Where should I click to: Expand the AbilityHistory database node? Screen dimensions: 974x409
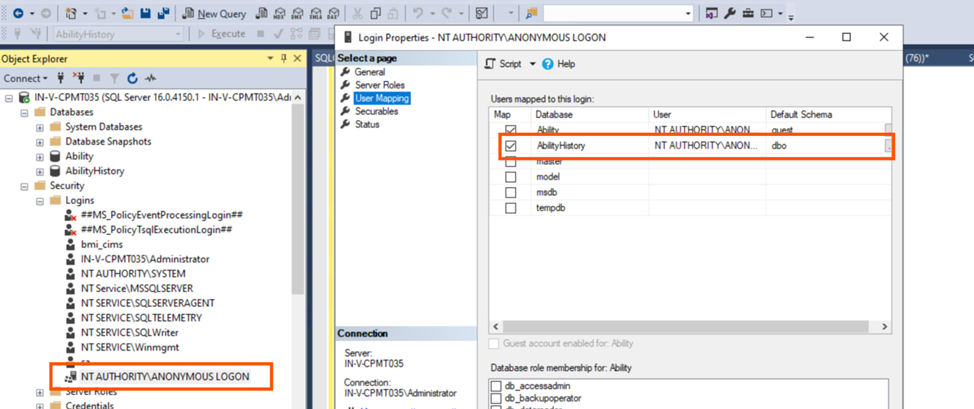click(x=40, y=171)
